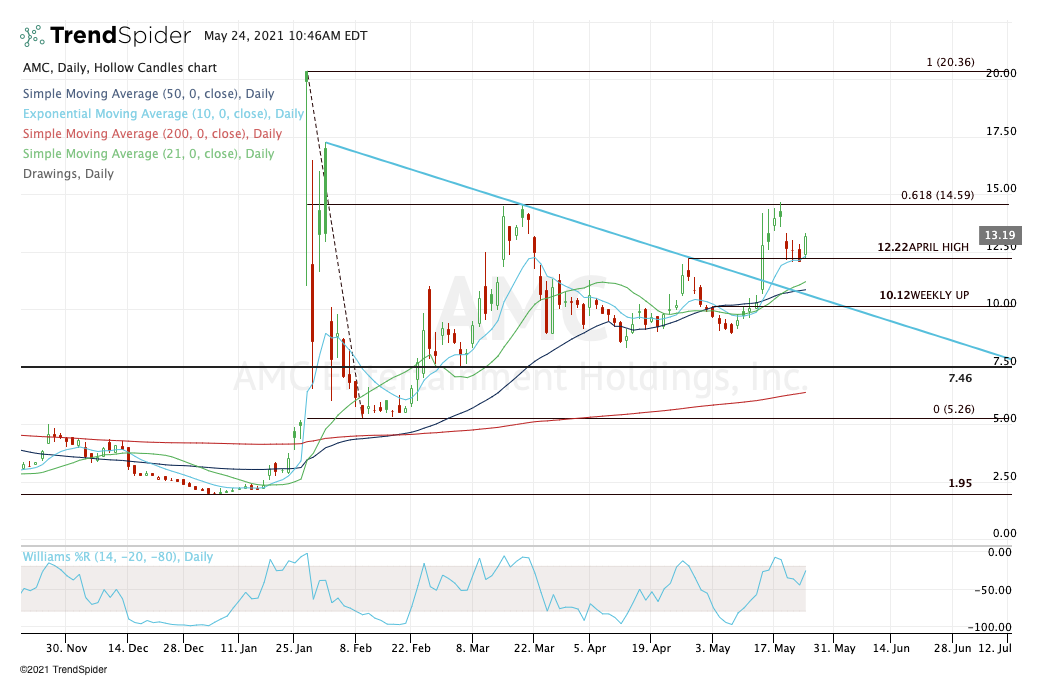Screen dimensions: 1042x679
Task: Click the 25. Jan date axis label
Action: (x=293, y=648)
